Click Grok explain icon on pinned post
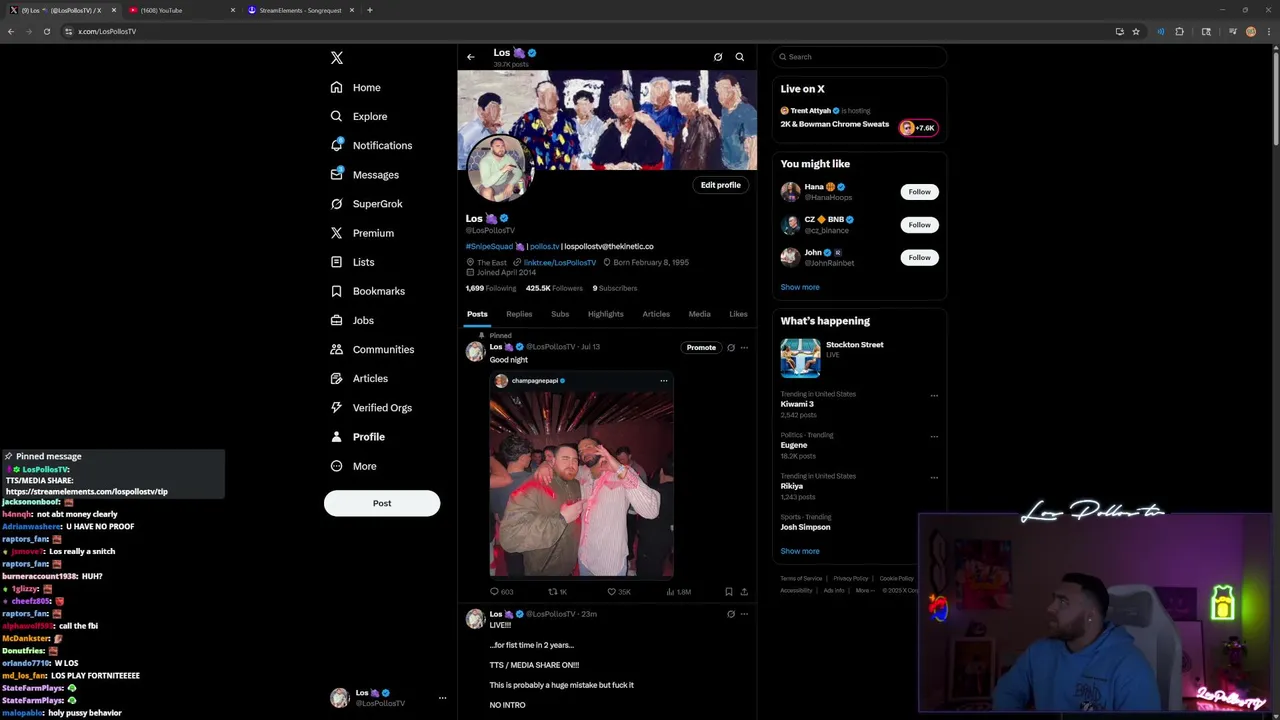1280x720 pixels. point(731,348)
